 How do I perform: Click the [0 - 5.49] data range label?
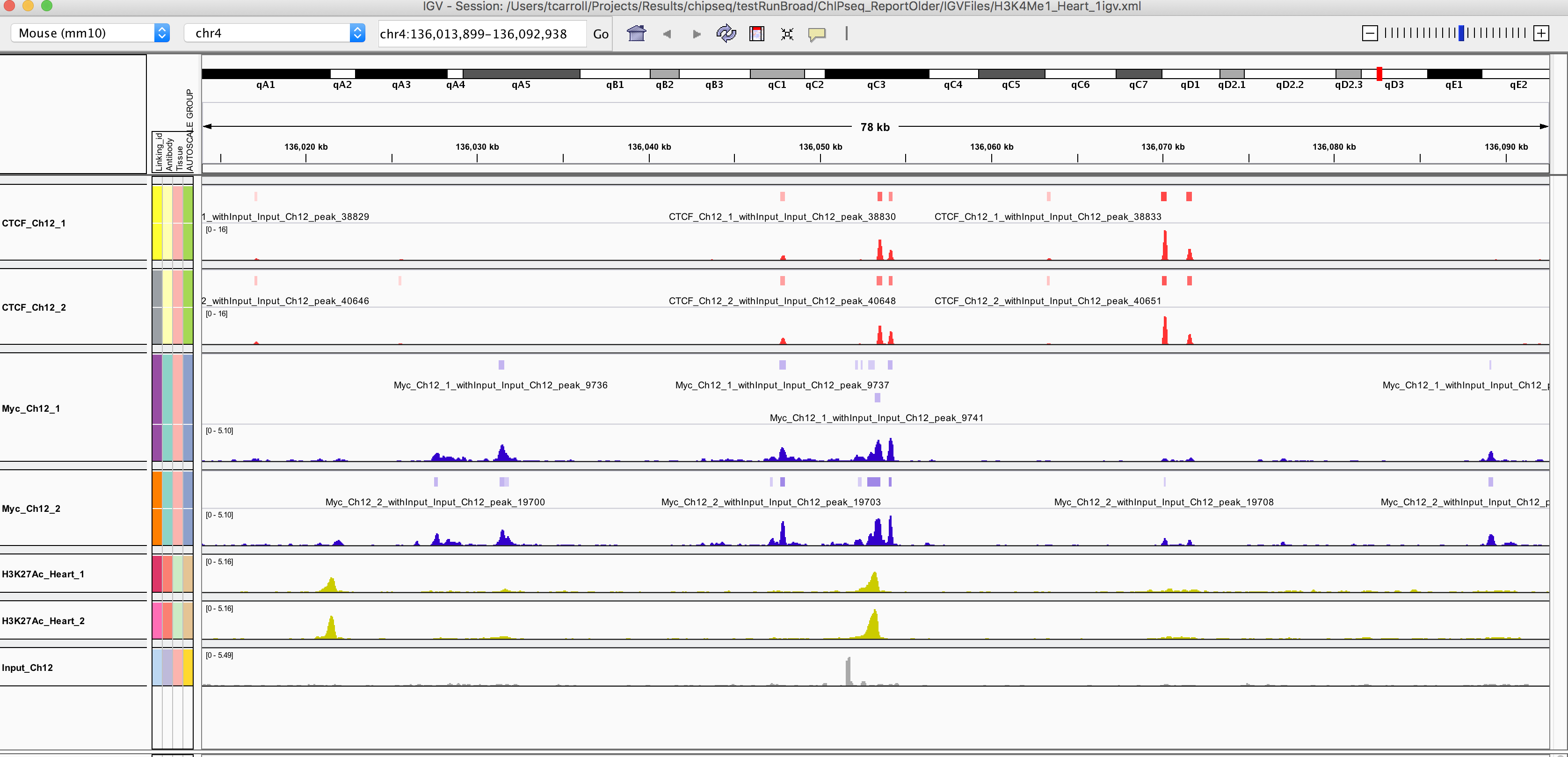[219, 655]
